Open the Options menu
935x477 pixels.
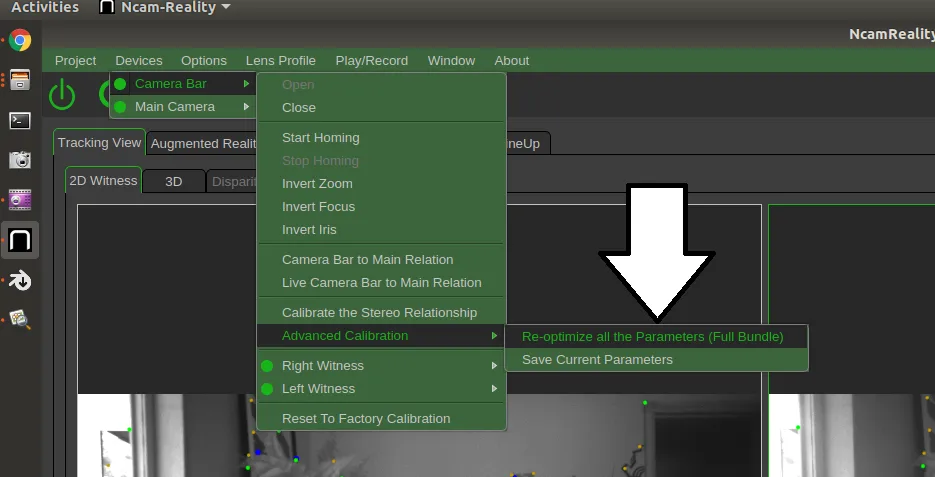(204, 61)
